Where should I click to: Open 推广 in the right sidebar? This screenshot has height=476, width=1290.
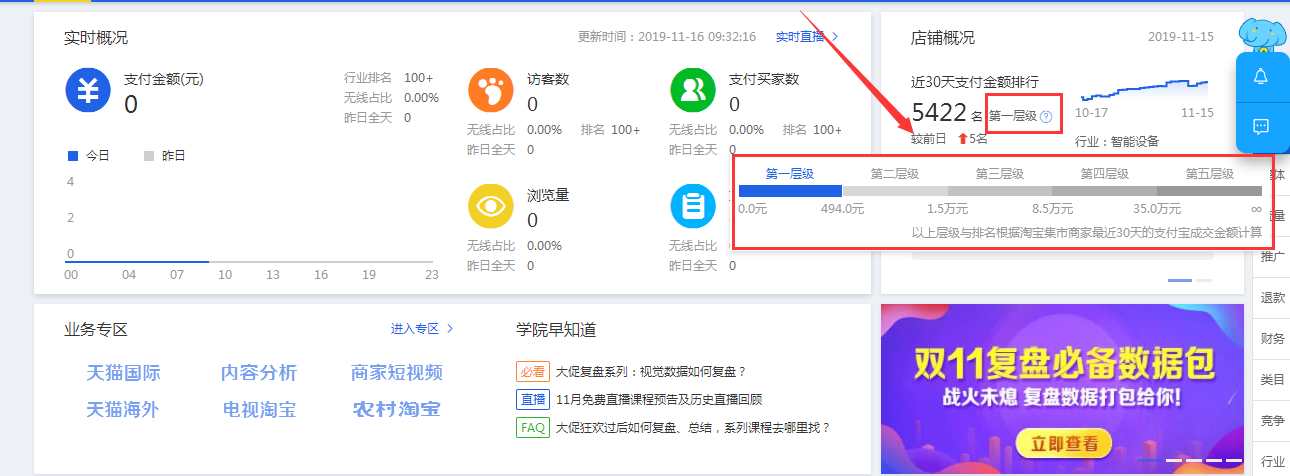[1272, 257]
